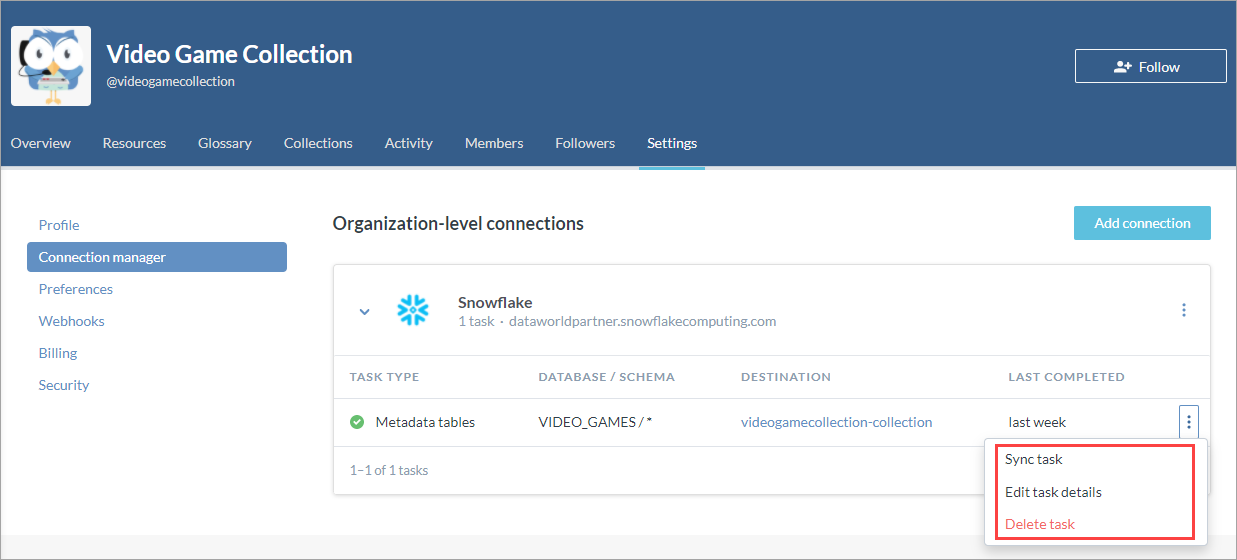The width and height of the screenshot is (1237, 560).
Task: Open Profile settings in sidebar
Action: (59, 225)
